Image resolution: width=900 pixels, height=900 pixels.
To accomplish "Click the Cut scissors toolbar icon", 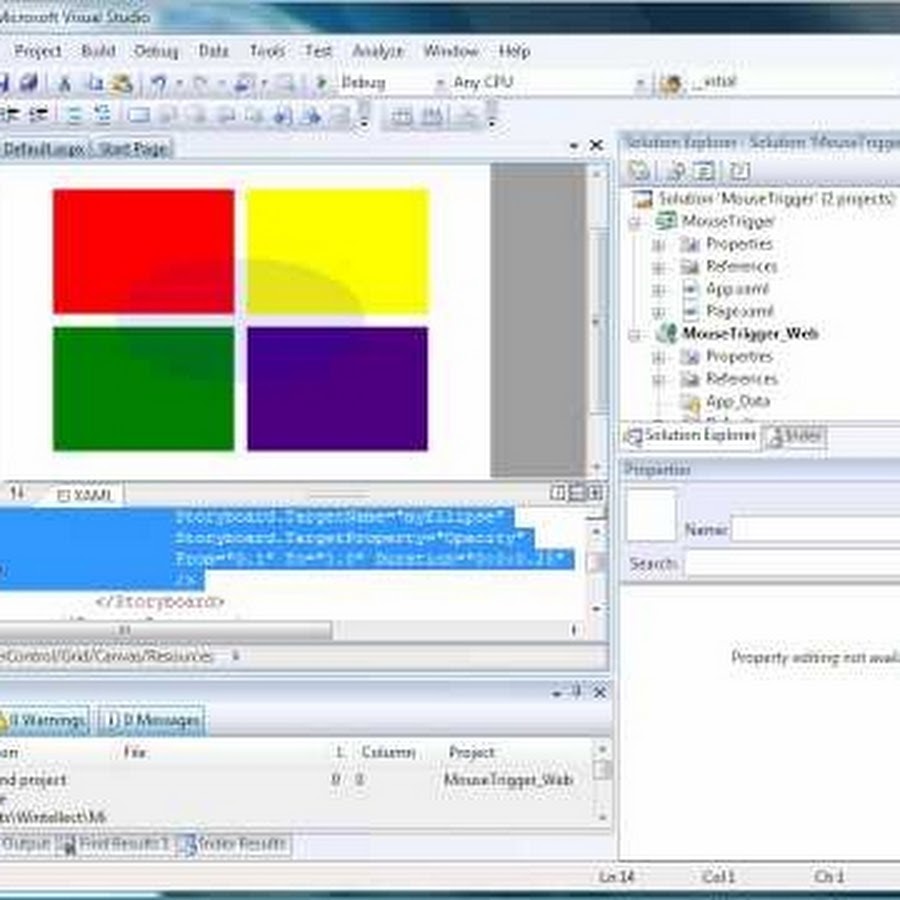I will (65, 83).
